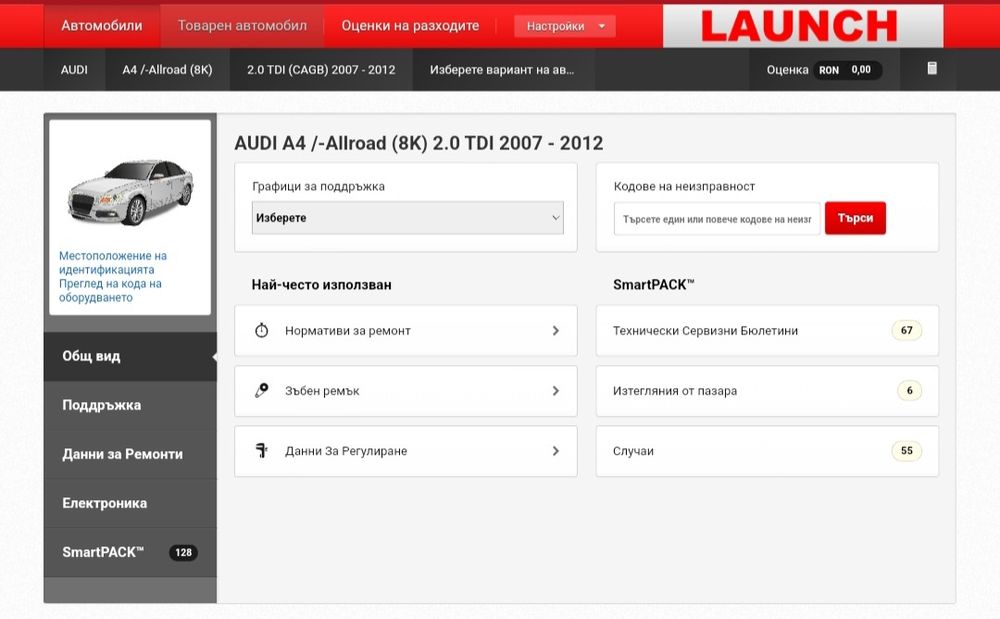Select Общ вид in sidebar
The width and height of the screenshot is (1000, 619).
click(x=130, y=356)
